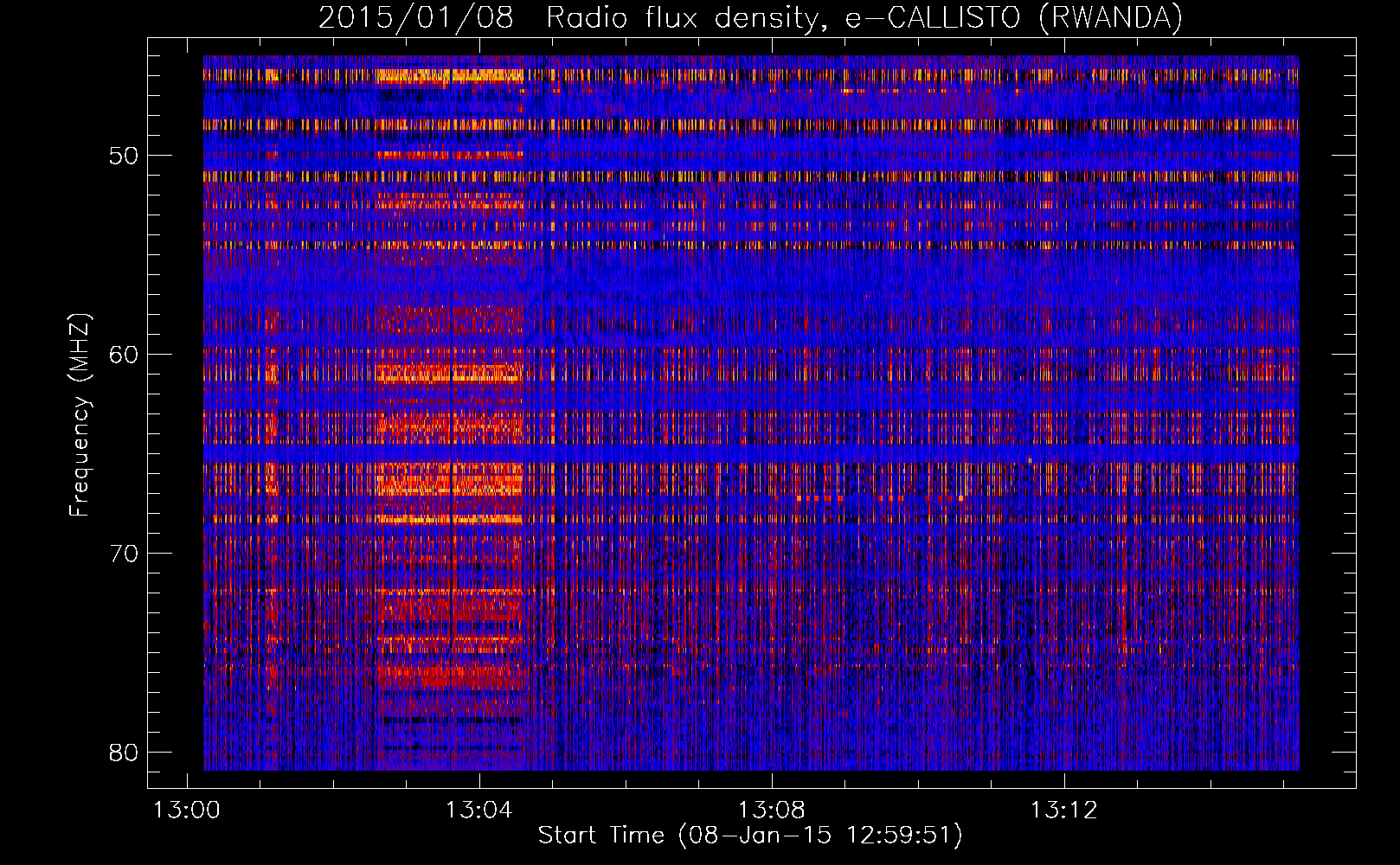Click the 50 MHz frequency tick label

tap(124, 157)
